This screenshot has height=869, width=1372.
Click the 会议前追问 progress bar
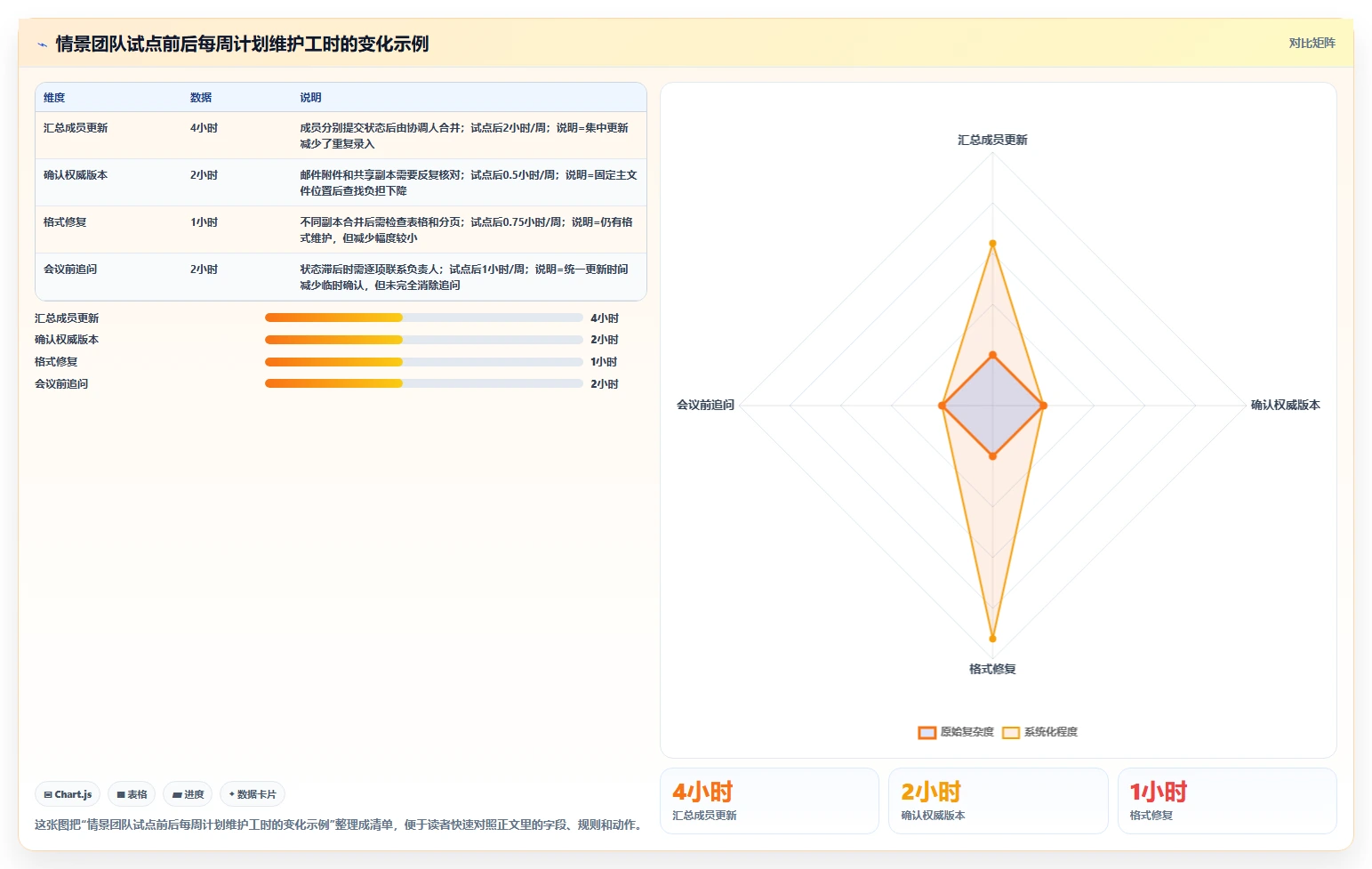[x=423, y=383]
